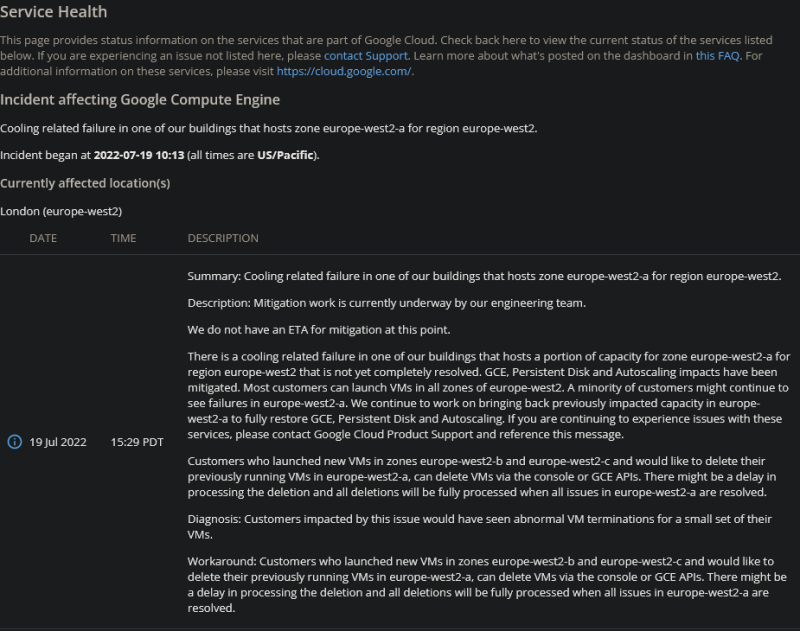Click the Diagnosis paragraph text
Viewport: 800px width, 631px height.
point(480,525)
